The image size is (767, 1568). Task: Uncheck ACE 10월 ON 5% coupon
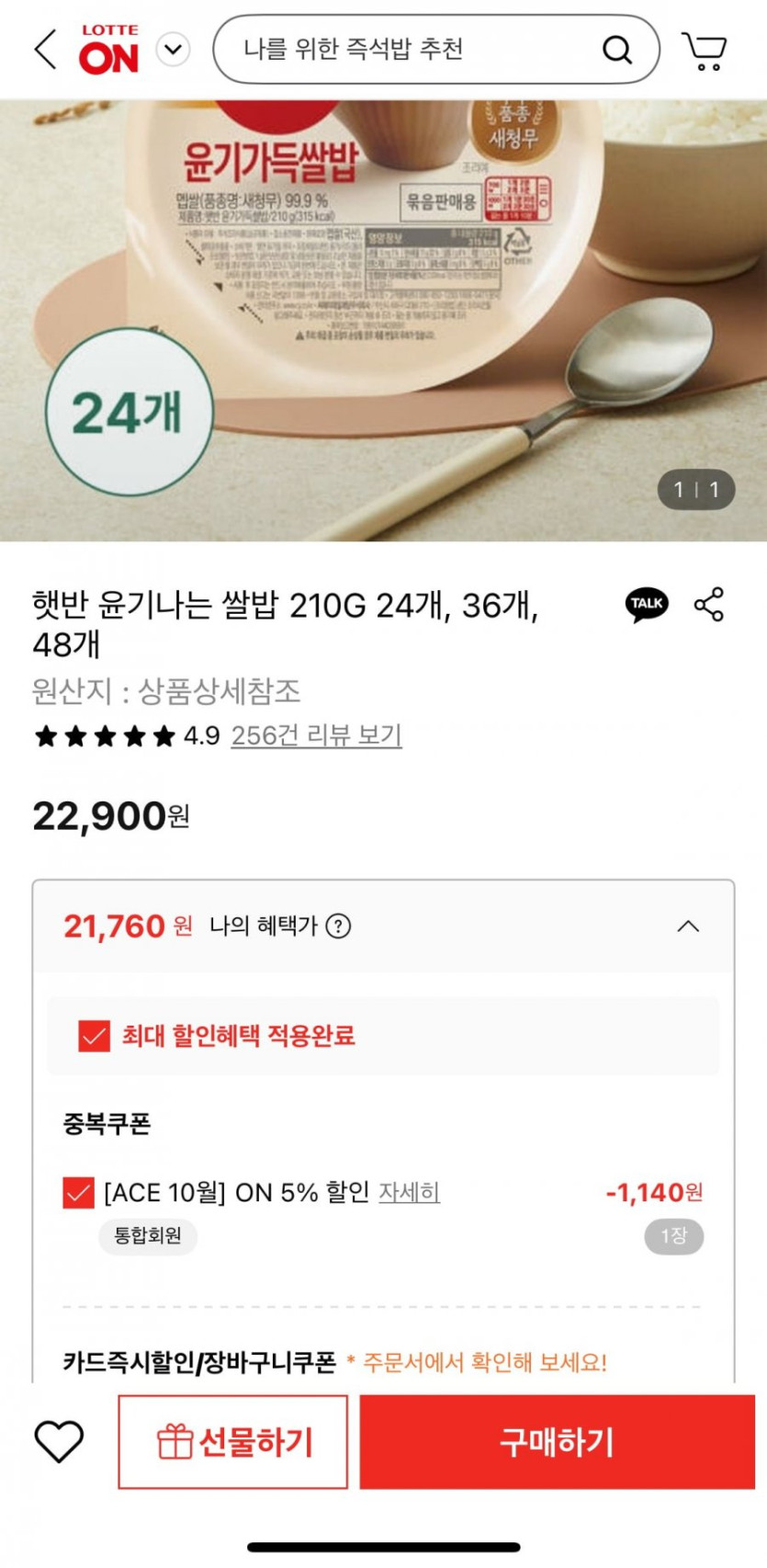coord(79,1193)
